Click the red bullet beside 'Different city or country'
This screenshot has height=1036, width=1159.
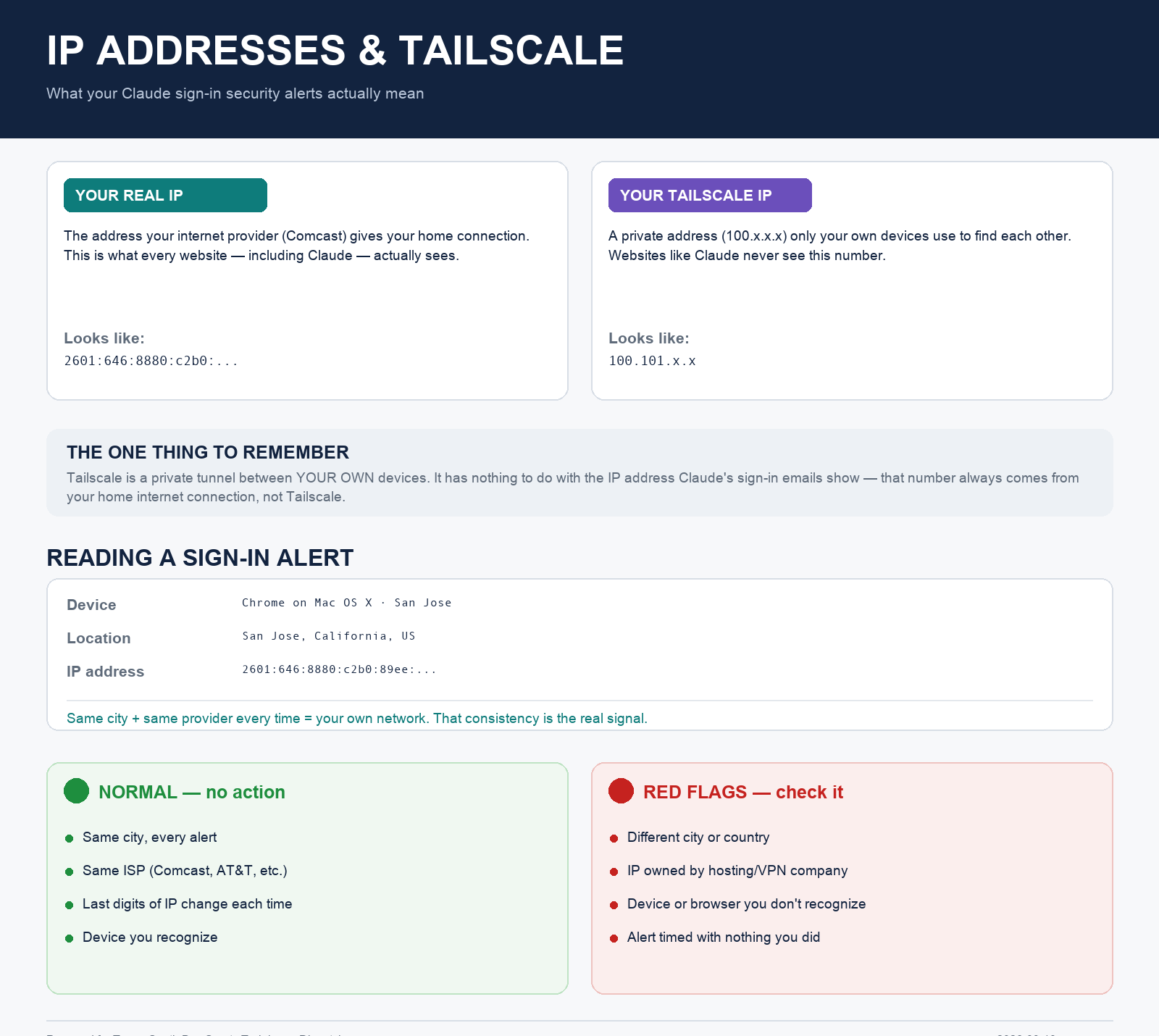coord(614,838)
